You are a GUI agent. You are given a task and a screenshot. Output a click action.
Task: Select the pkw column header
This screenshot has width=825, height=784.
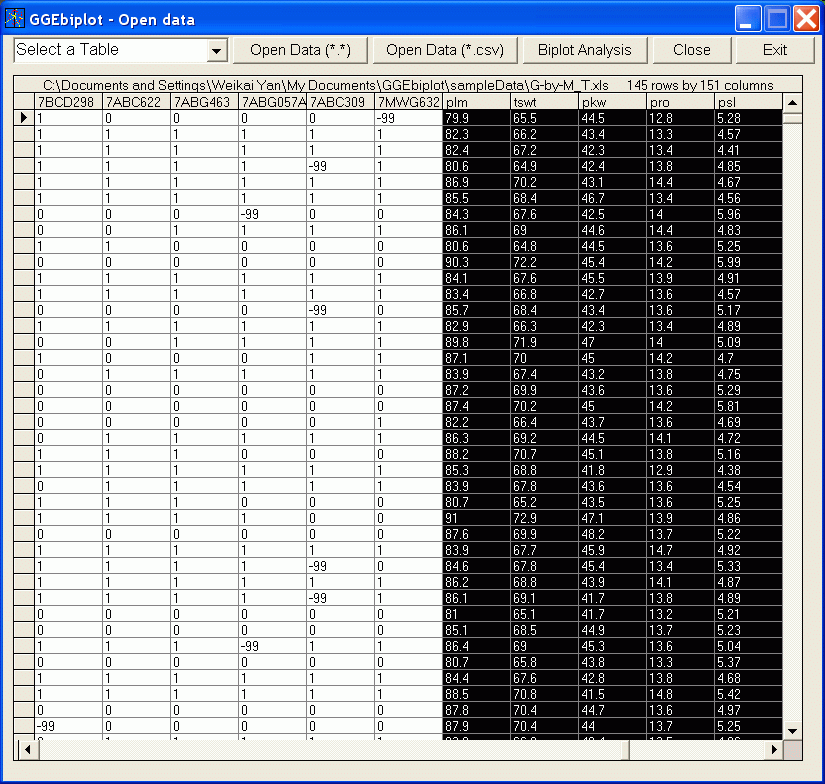(612, 102)
